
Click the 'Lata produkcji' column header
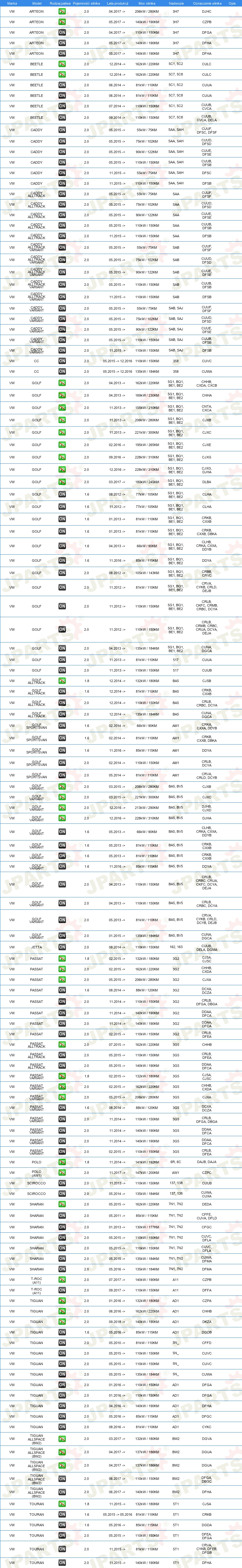[117, 3]
